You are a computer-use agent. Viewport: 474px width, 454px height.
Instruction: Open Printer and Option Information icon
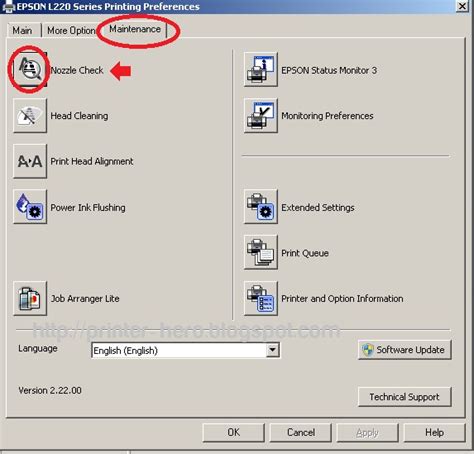click(x=261, y=298)
